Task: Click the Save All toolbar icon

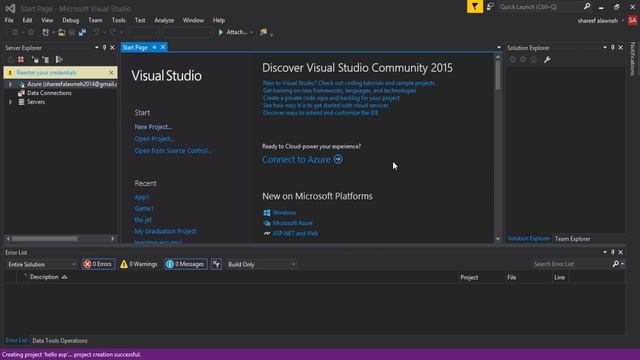Action: (x=82, y=32)
